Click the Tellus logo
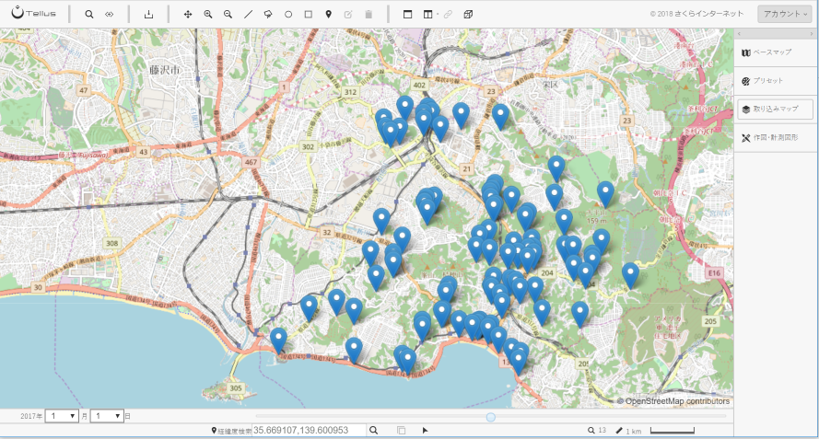This screenshot has height=439, width=819. (x=33, y=14)
